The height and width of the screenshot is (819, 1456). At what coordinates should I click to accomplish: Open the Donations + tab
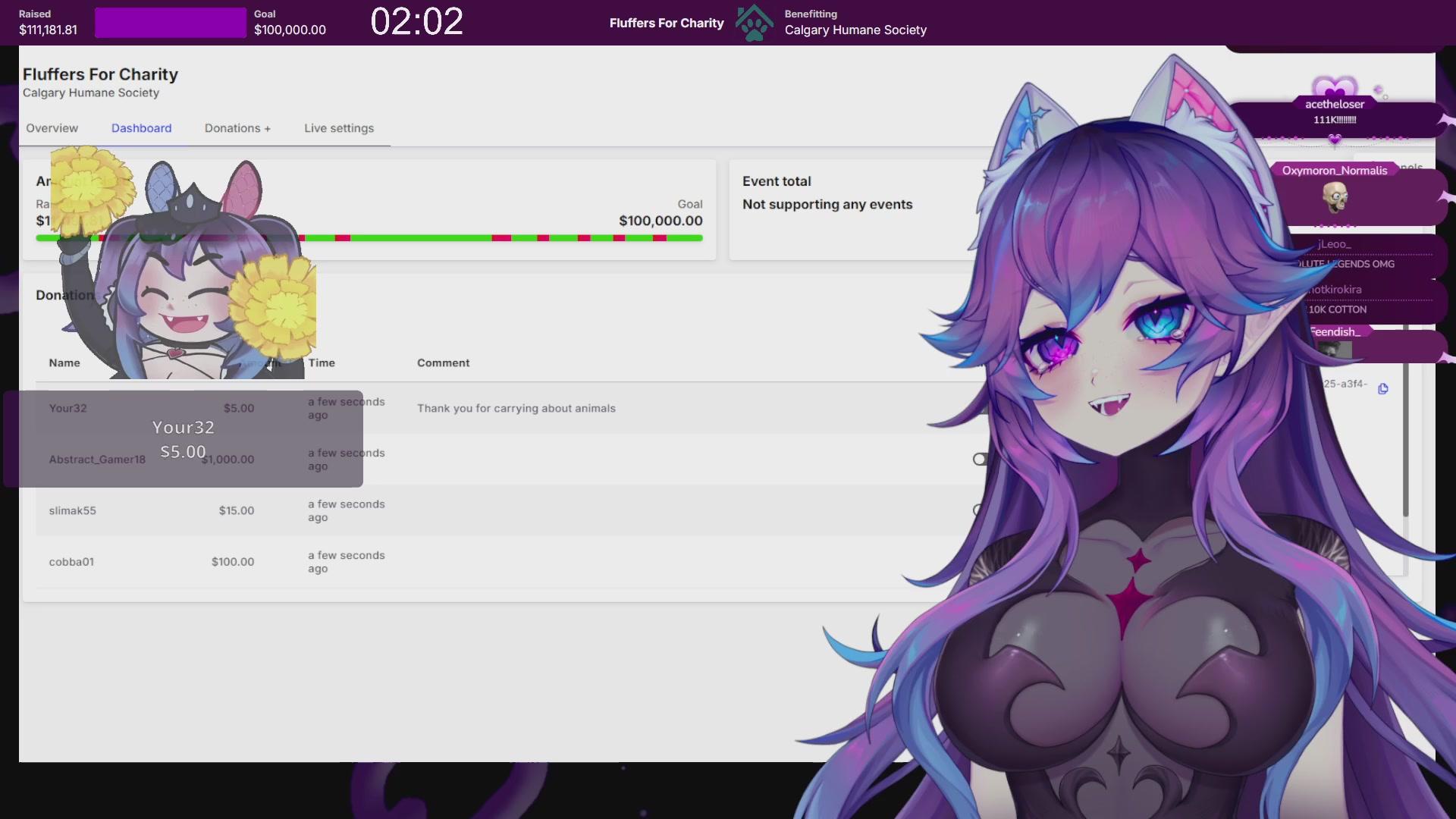click(x=237, y=128)
